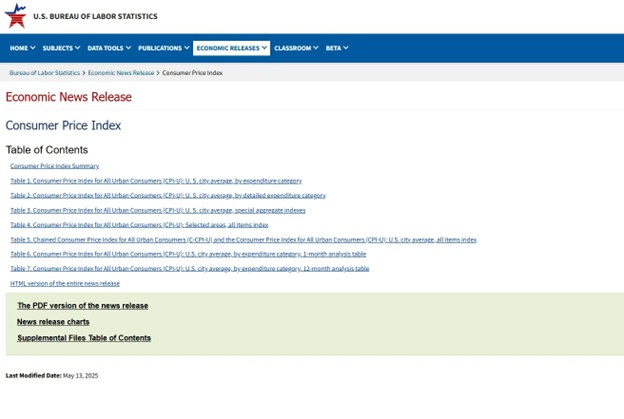
Task: Expand the chevron next to Data Tools
Action: coord(128,48)
